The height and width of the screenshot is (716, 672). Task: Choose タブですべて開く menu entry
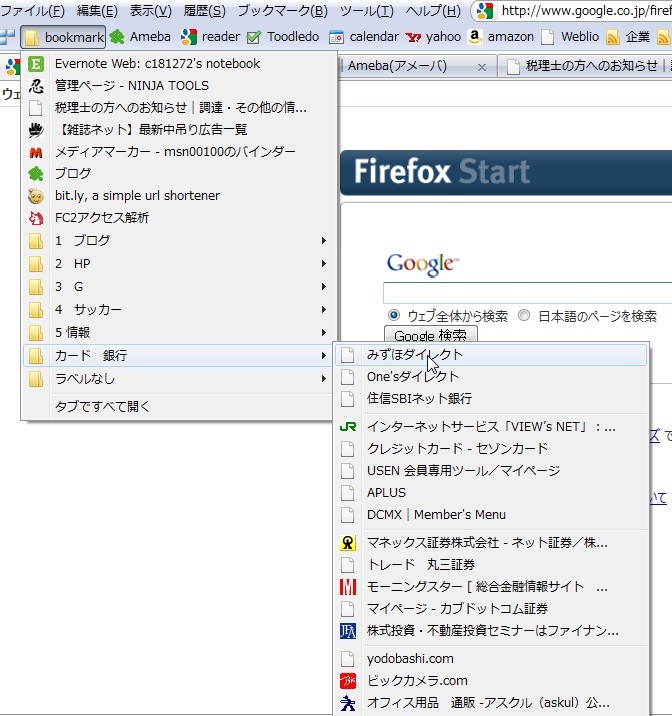coord(178,406)
